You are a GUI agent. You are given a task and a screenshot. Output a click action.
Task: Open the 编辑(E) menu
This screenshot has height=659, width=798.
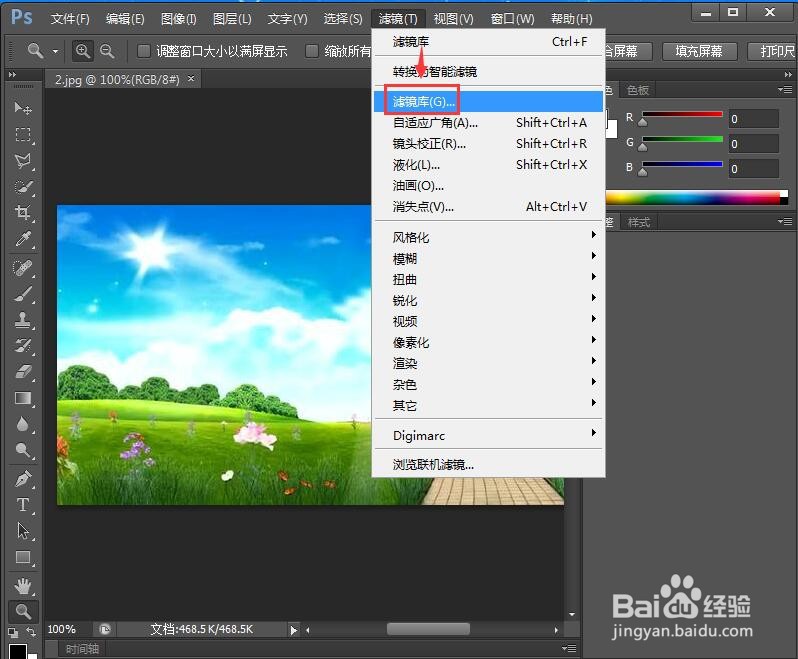pyautogui.click(x=125, y=19)
